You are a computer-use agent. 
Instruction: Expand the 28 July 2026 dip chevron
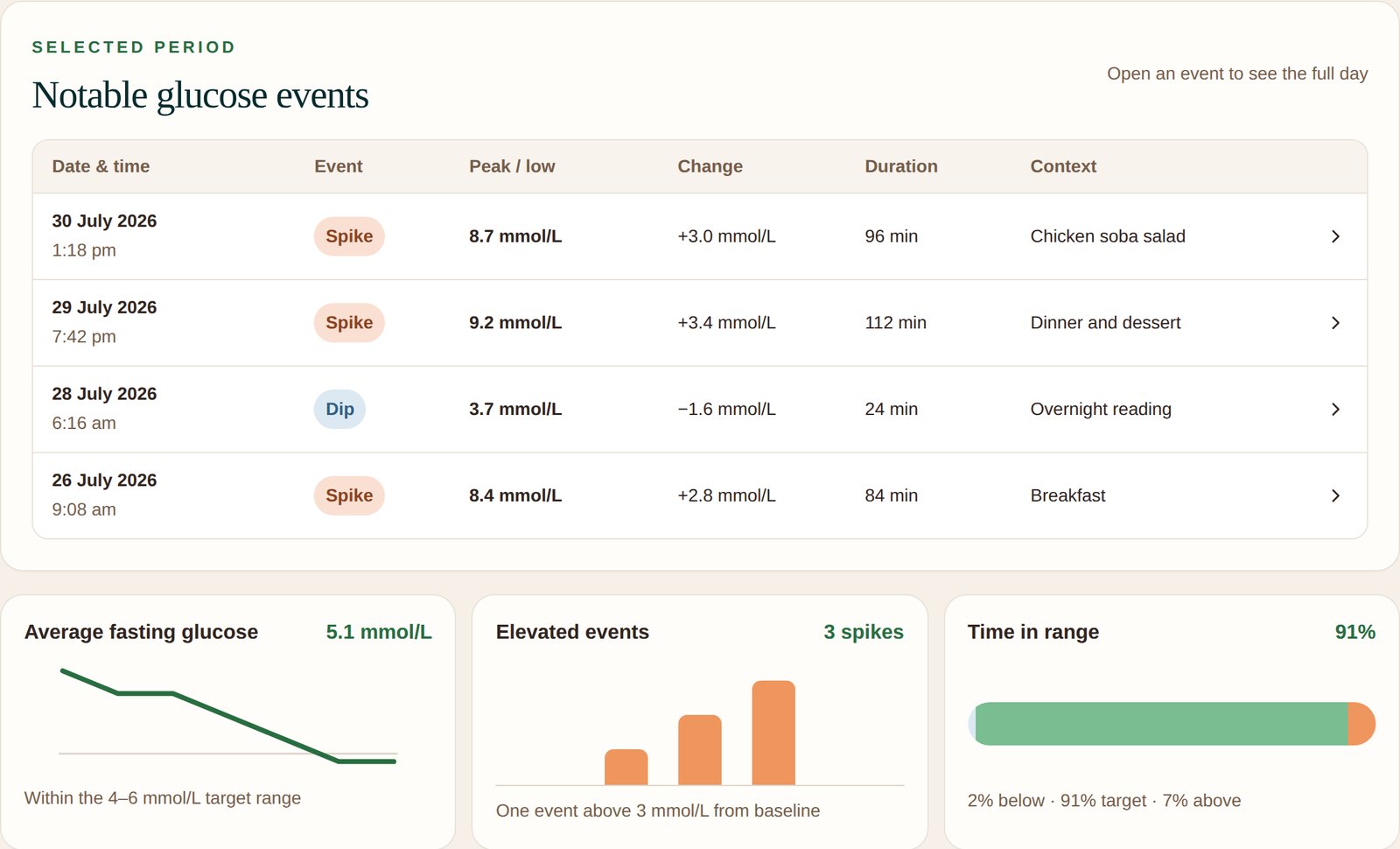1335,410
